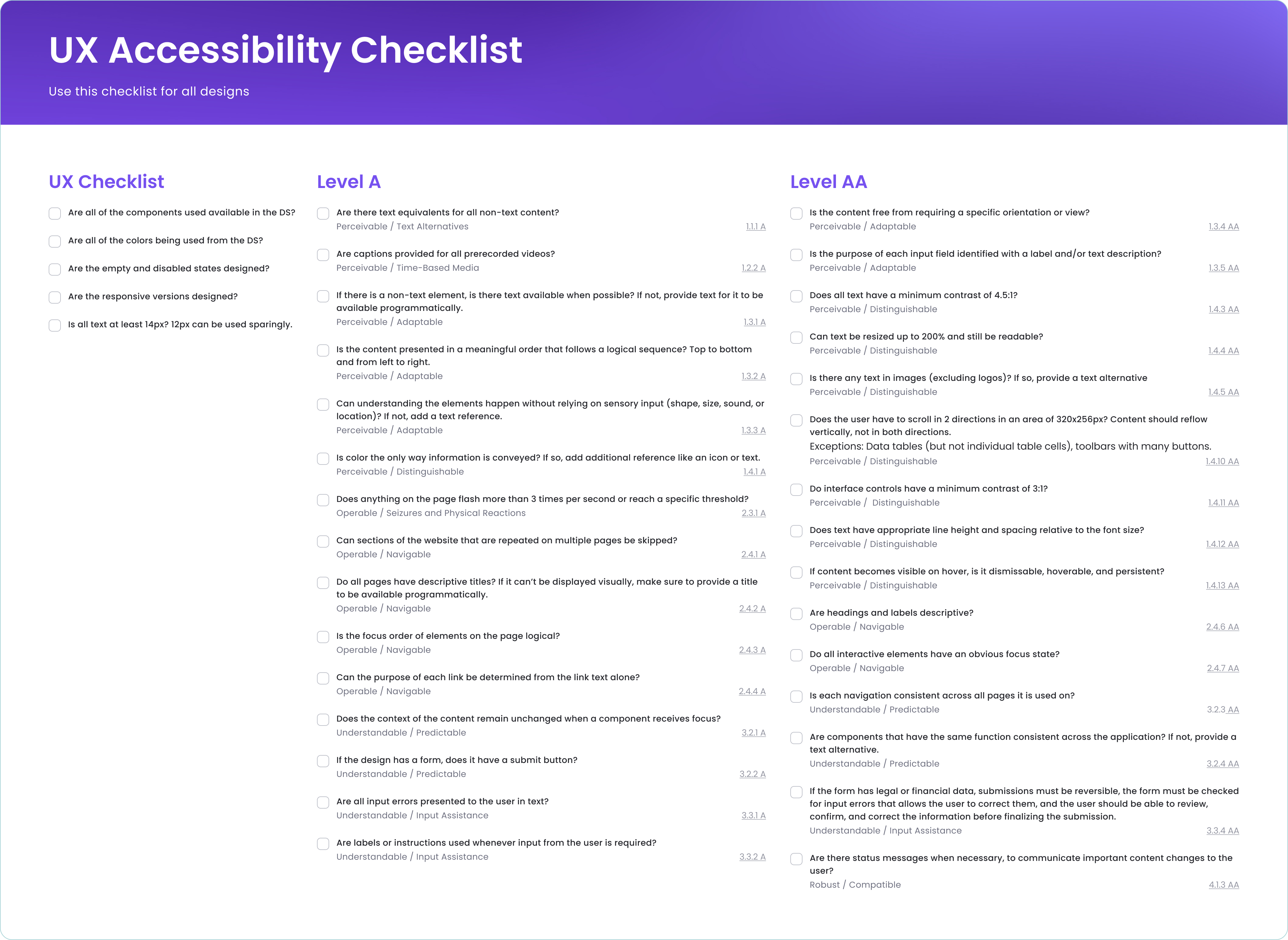Tick 'obvious focus state' checkbox
The height and width of the screenshot is (940, 1288).
tap(796, 655)
